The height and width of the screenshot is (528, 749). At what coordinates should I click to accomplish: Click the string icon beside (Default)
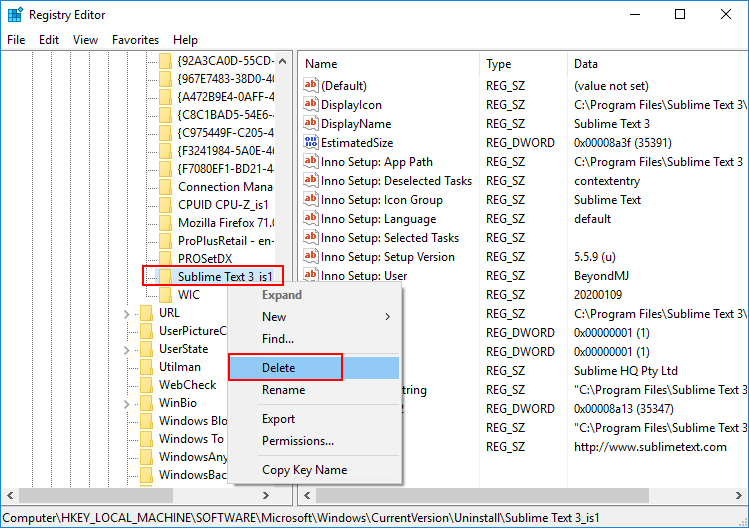pyautogui.click(x=310, y=85)
